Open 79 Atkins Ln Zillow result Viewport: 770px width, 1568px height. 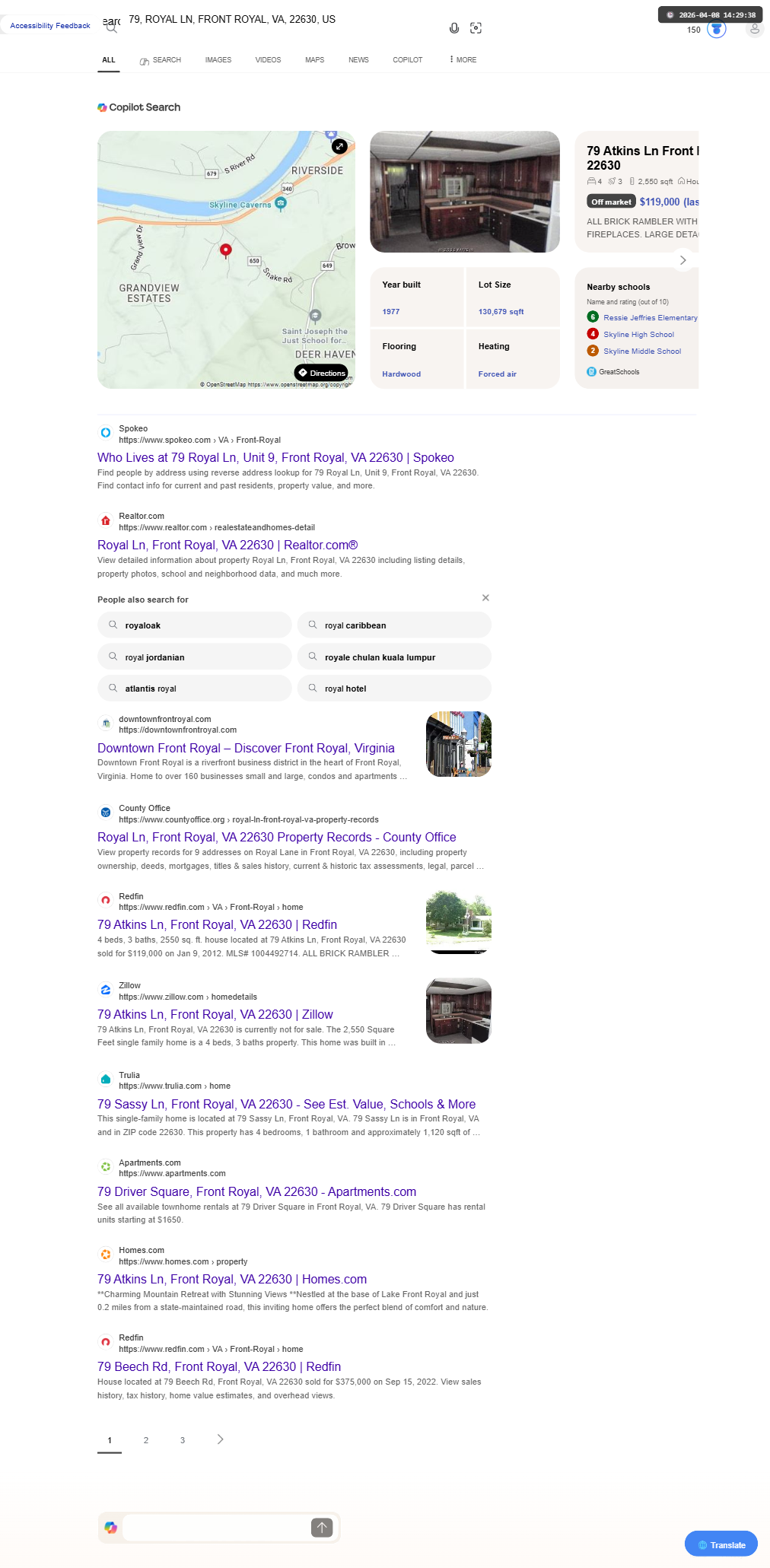click(215, 1014)
